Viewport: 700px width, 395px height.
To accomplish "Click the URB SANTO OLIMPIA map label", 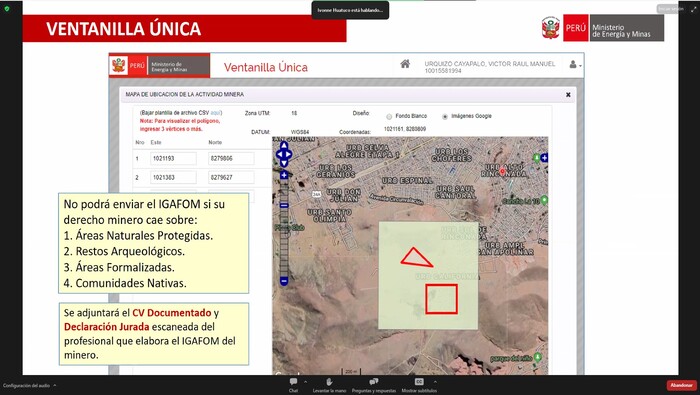I will pos(329,216).
